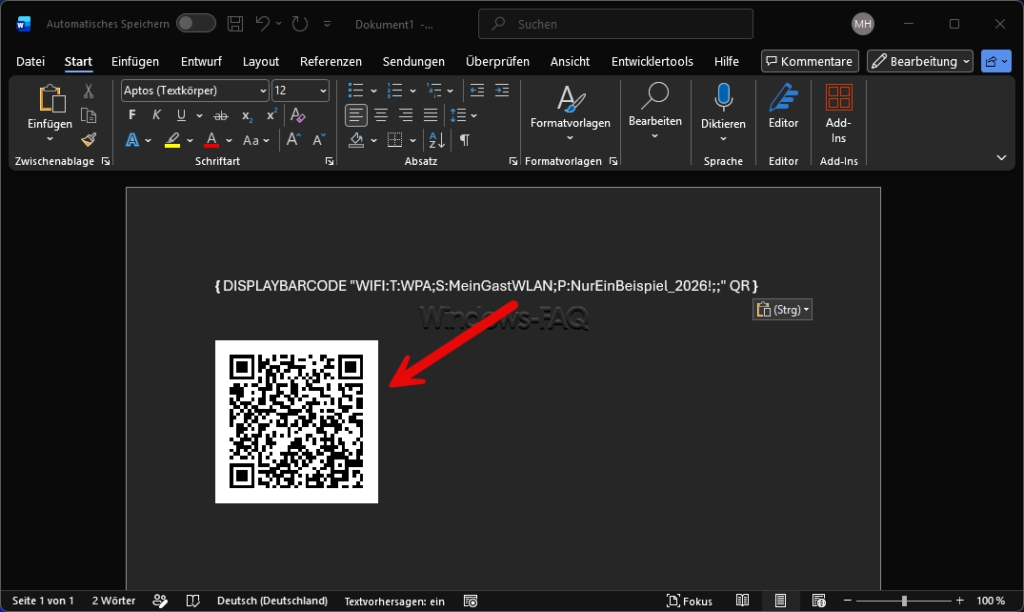Undo the last action
The width and height of the screenshot is (1024, 612).
point(263,24)
